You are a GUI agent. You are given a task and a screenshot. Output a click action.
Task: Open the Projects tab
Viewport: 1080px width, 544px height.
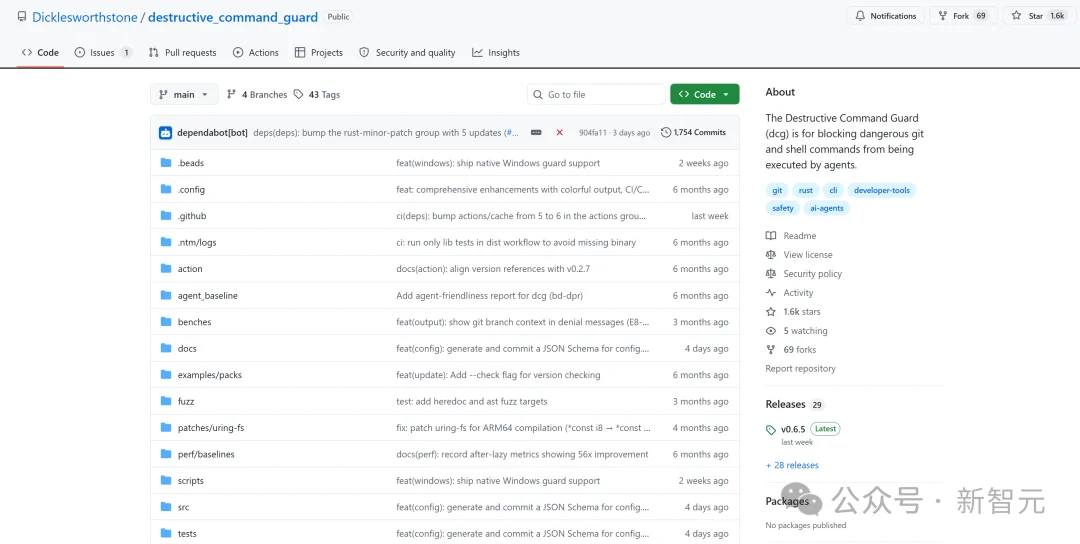tap(319, 52)
